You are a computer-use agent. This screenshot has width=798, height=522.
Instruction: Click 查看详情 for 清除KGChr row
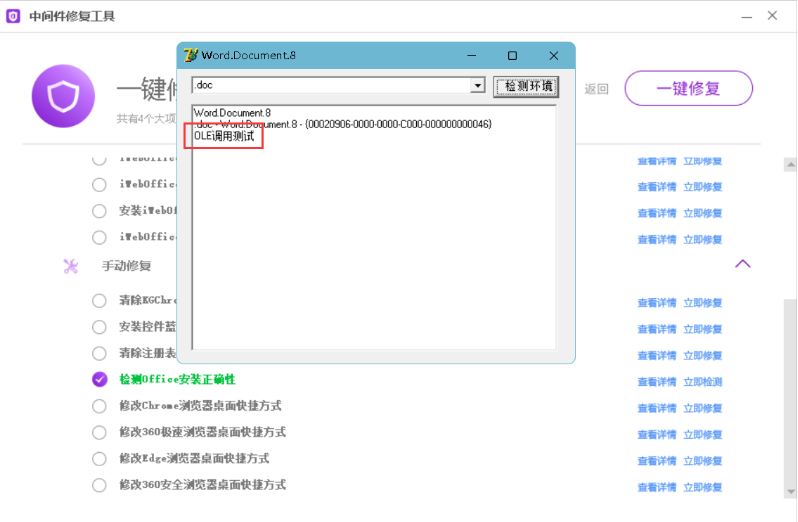pos(657,303)
